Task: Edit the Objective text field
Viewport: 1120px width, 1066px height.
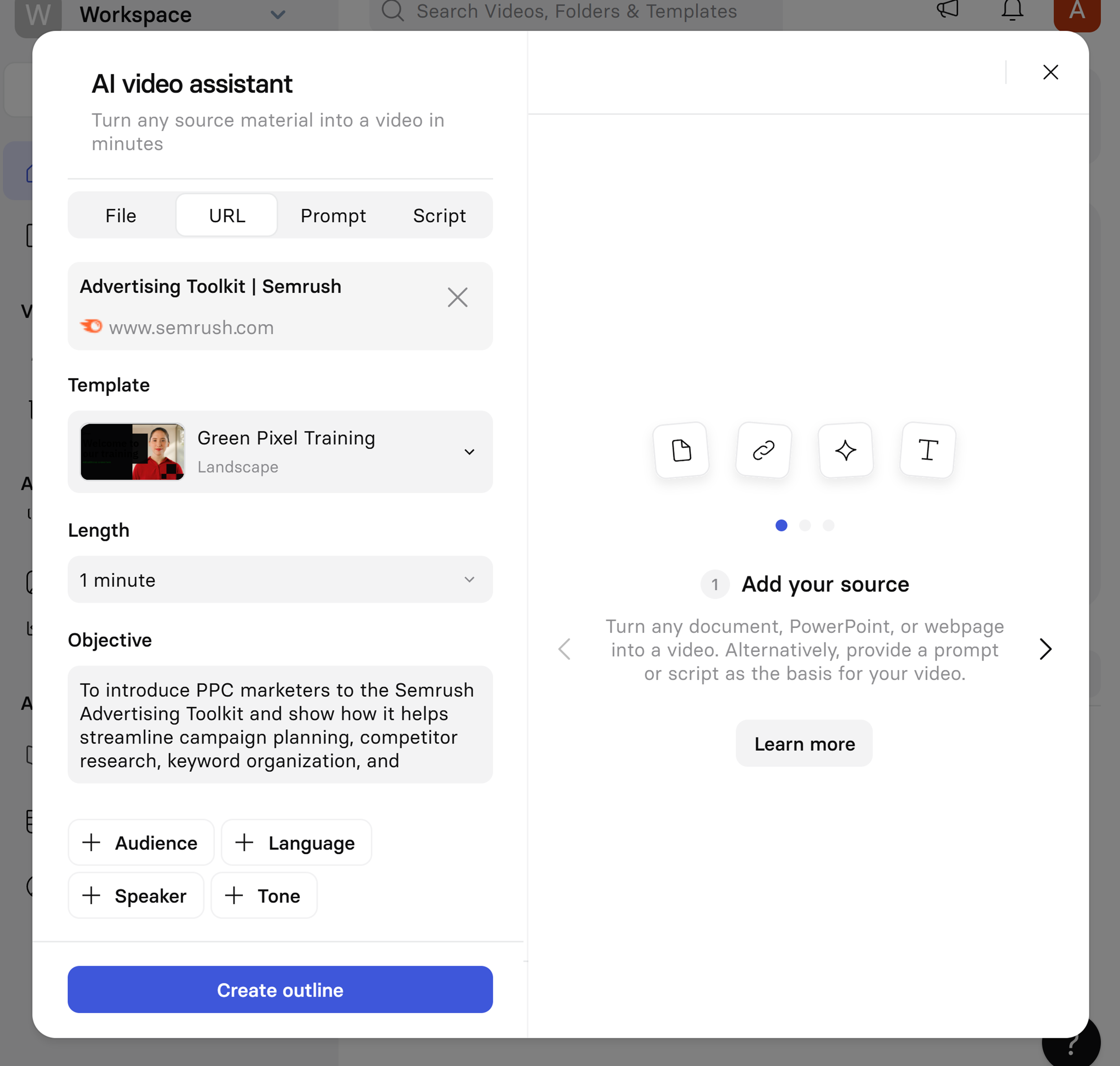Action: point(280,725)
